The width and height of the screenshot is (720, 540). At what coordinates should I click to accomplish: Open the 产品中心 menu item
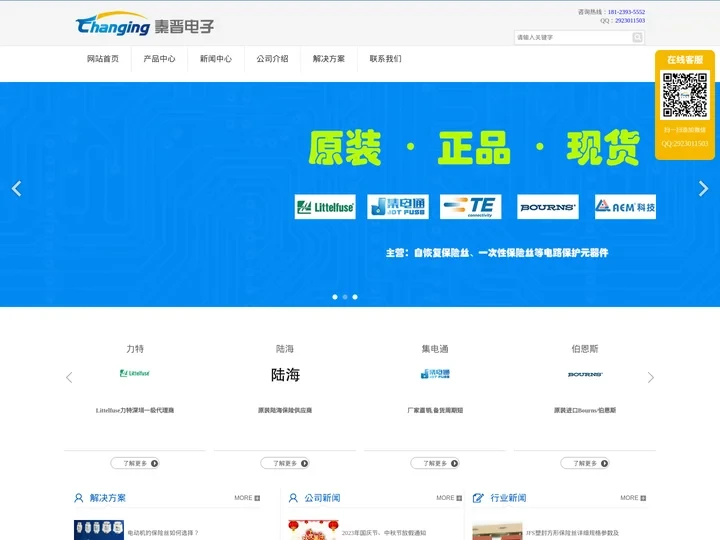(159, 59)
